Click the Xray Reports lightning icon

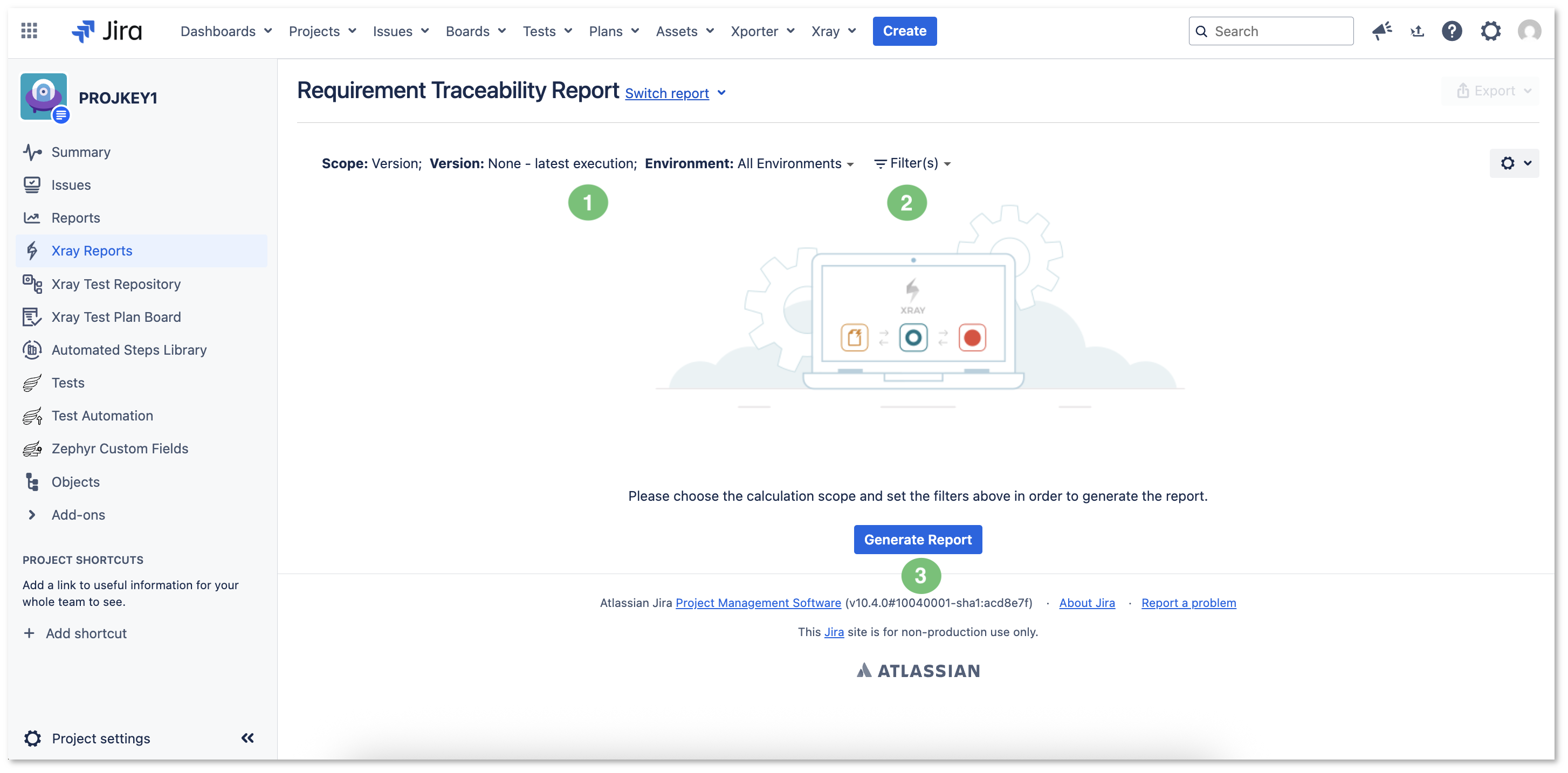tap(32, 250)
